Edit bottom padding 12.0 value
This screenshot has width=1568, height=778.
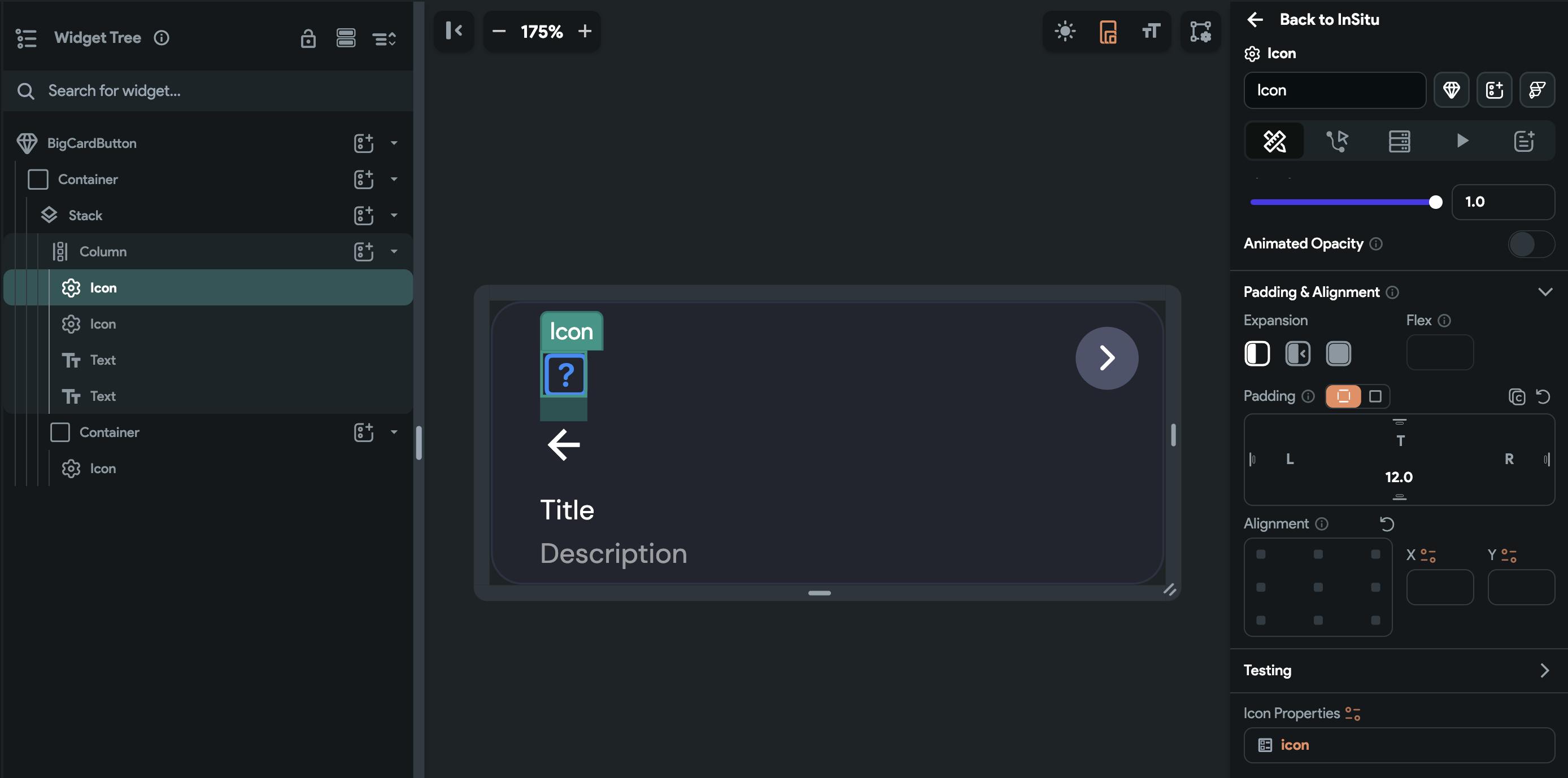coord(1399,477)
